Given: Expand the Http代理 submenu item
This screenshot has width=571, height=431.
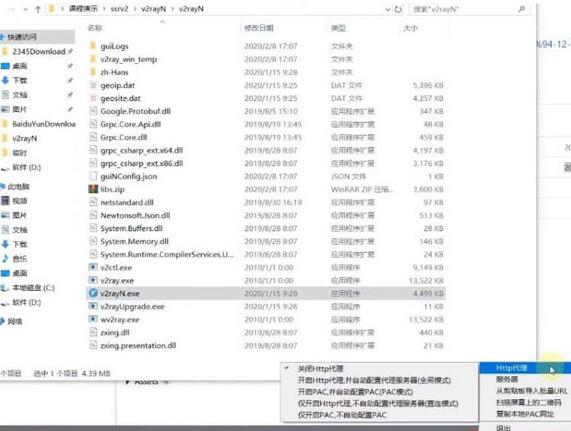Looking at the screenshot, I should point(525,368).
